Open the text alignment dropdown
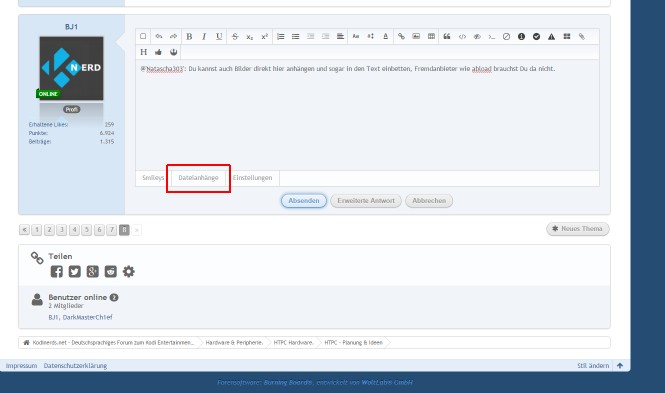 [340, 36]
